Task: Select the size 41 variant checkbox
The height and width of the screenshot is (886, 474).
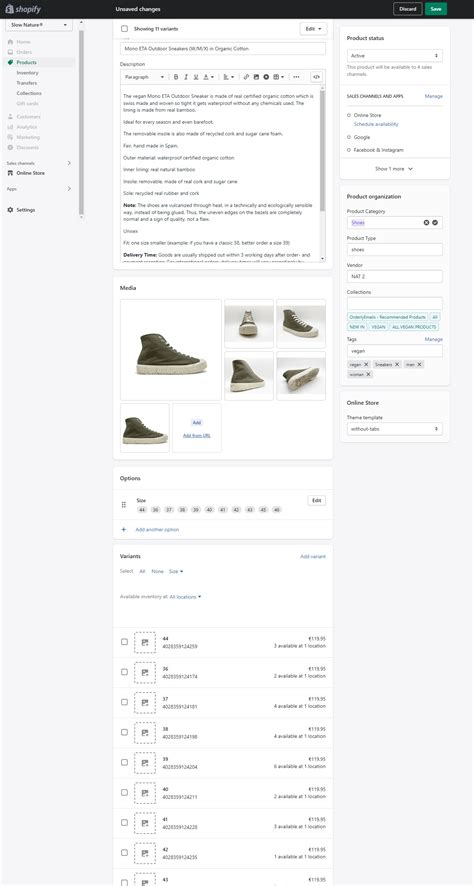Action: [124, 823]
